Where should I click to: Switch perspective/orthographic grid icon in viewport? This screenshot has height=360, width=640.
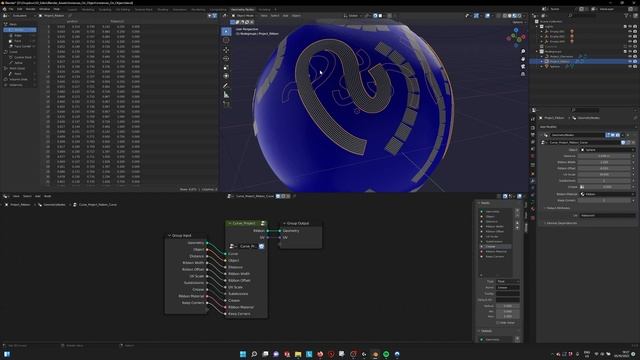tap(523, 74)
